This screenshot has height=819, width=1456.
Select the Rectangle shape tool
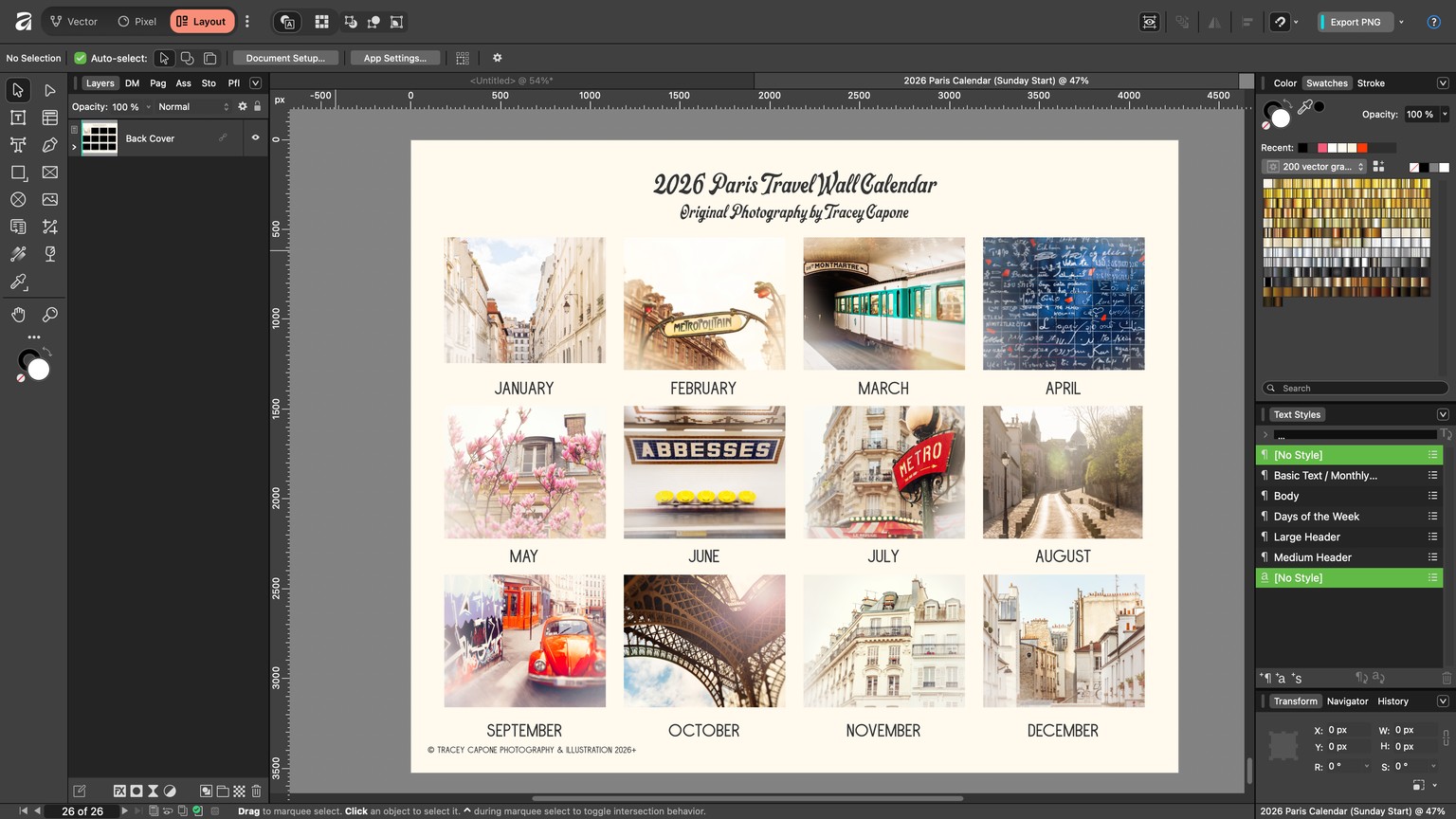[x=18, y=173]
